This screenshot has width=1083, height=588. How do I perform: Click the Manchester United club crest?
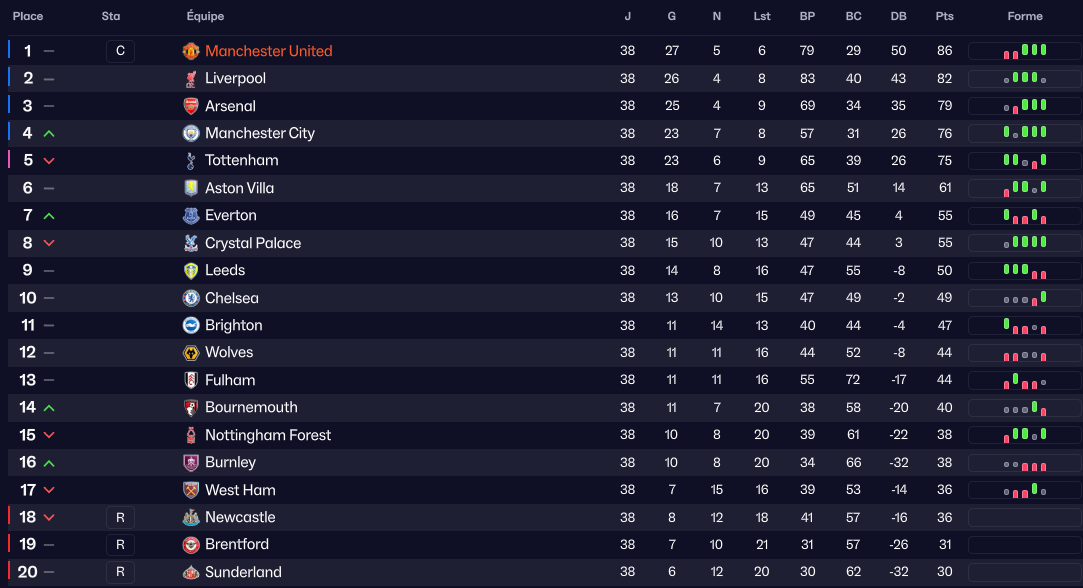click(191, 51)
